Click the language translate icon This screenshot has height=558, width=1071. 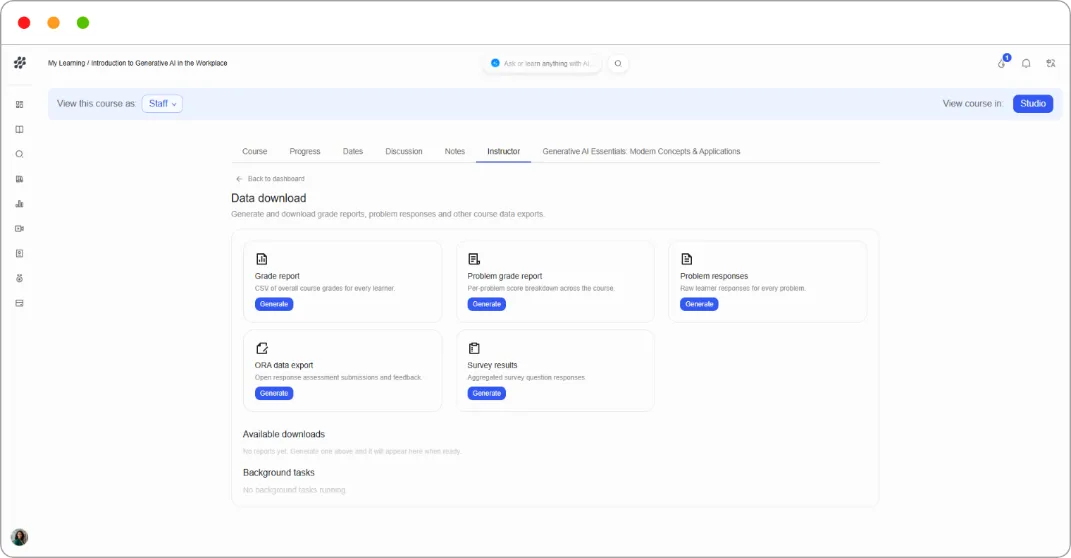1051,64
